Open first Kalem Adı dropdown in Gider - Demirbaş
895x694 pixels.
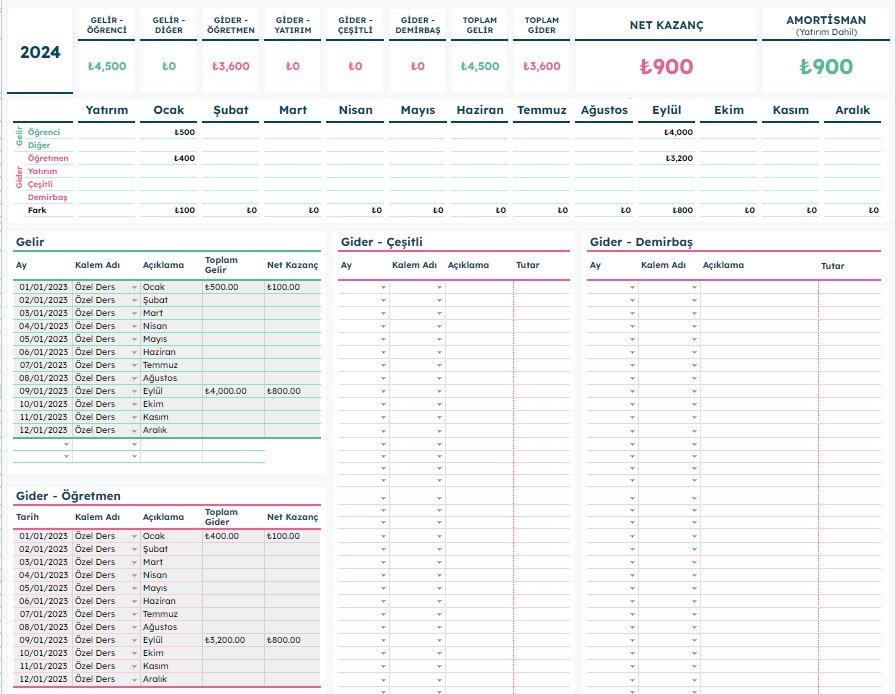point(693,287)
